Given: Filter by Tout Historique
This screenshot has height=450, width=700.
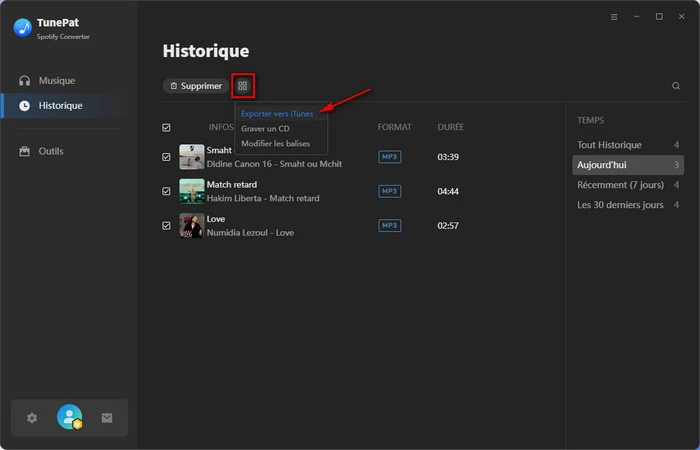Looking at the screenshot, I should pos(609,145).
